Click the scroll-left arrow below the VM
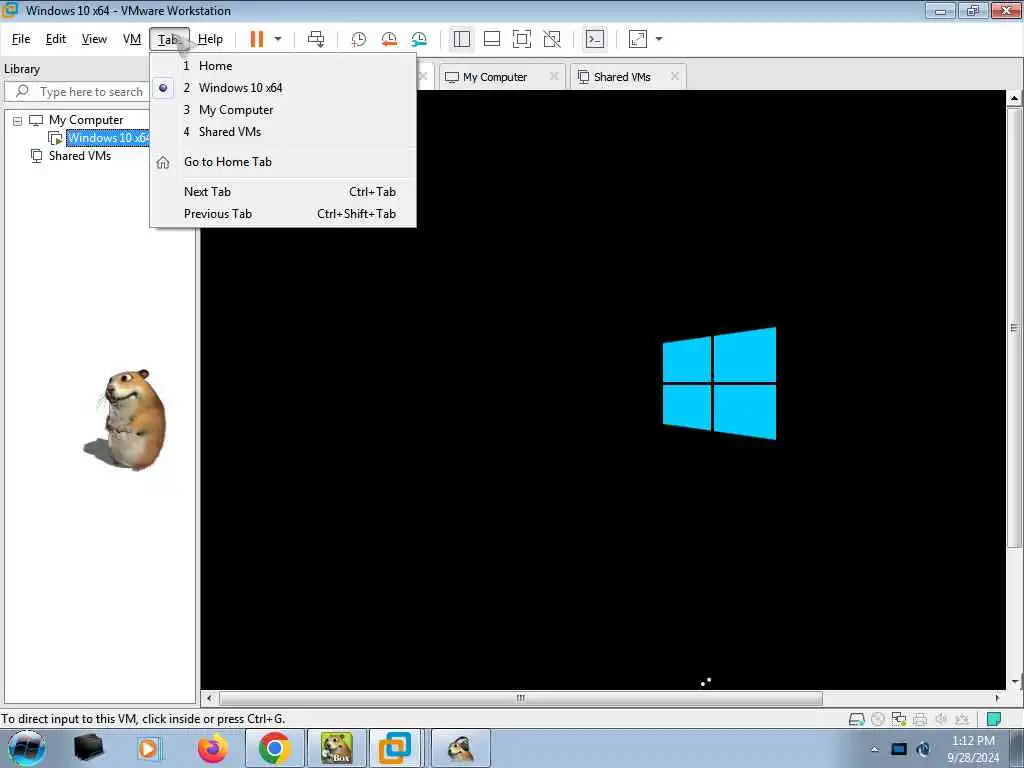 [x=209, y=698]
